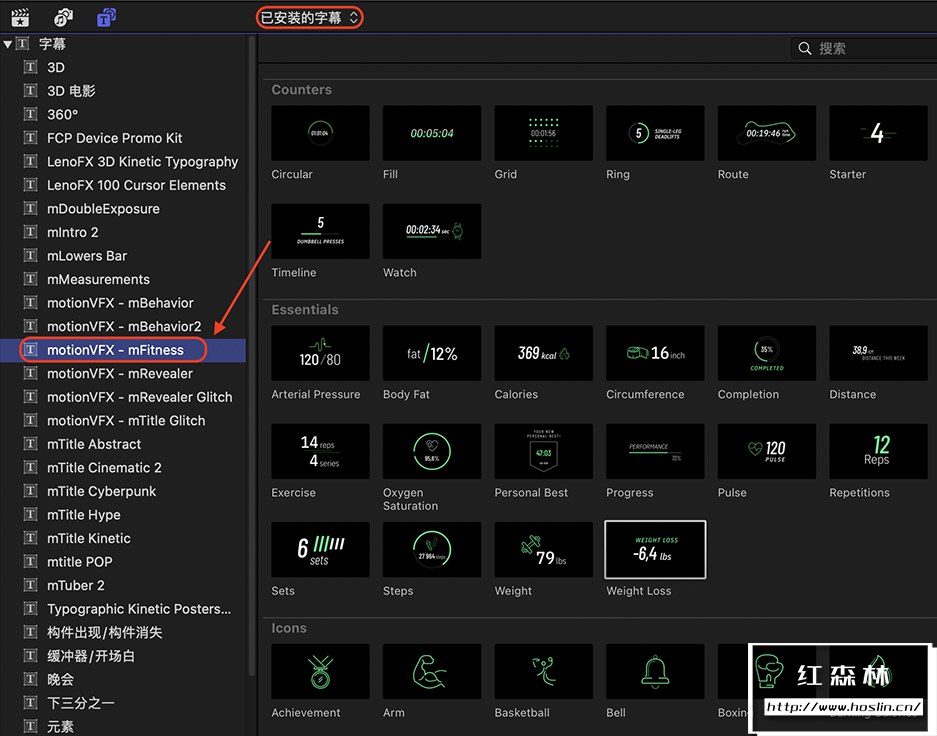Select the 3D 电影 titles category

(x=71, y=91)
